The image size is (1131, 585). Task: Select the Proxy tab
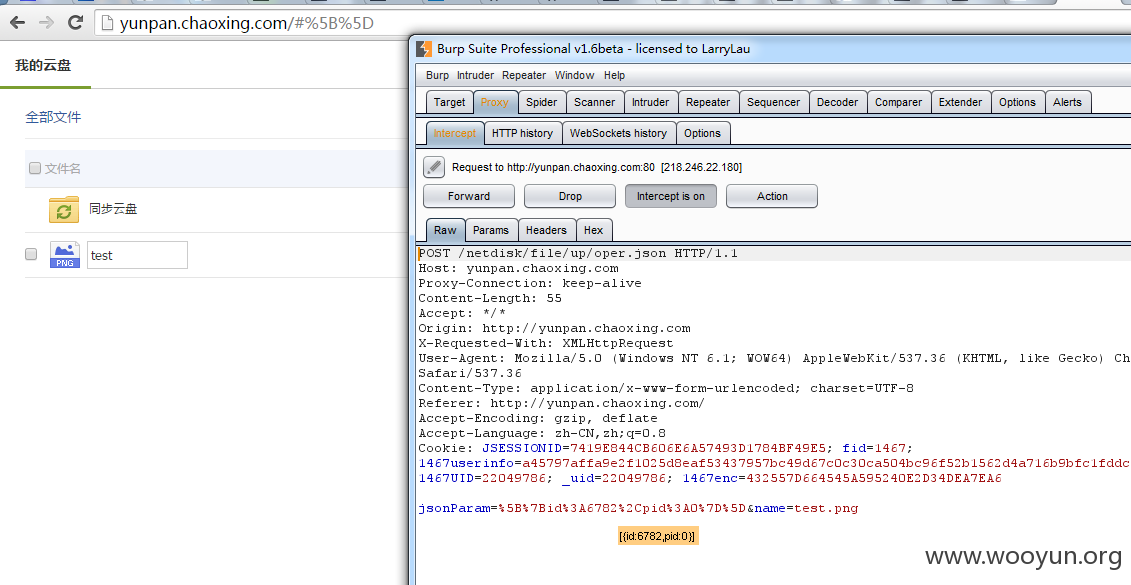click(495, 102)
